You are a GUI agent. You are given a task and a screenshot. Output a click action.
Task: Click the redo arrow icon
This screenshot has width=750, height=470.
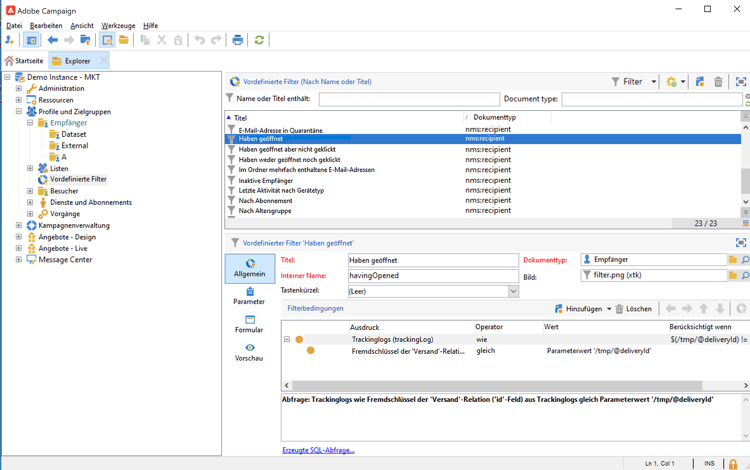pyautogui.click(x=216, y=40)
